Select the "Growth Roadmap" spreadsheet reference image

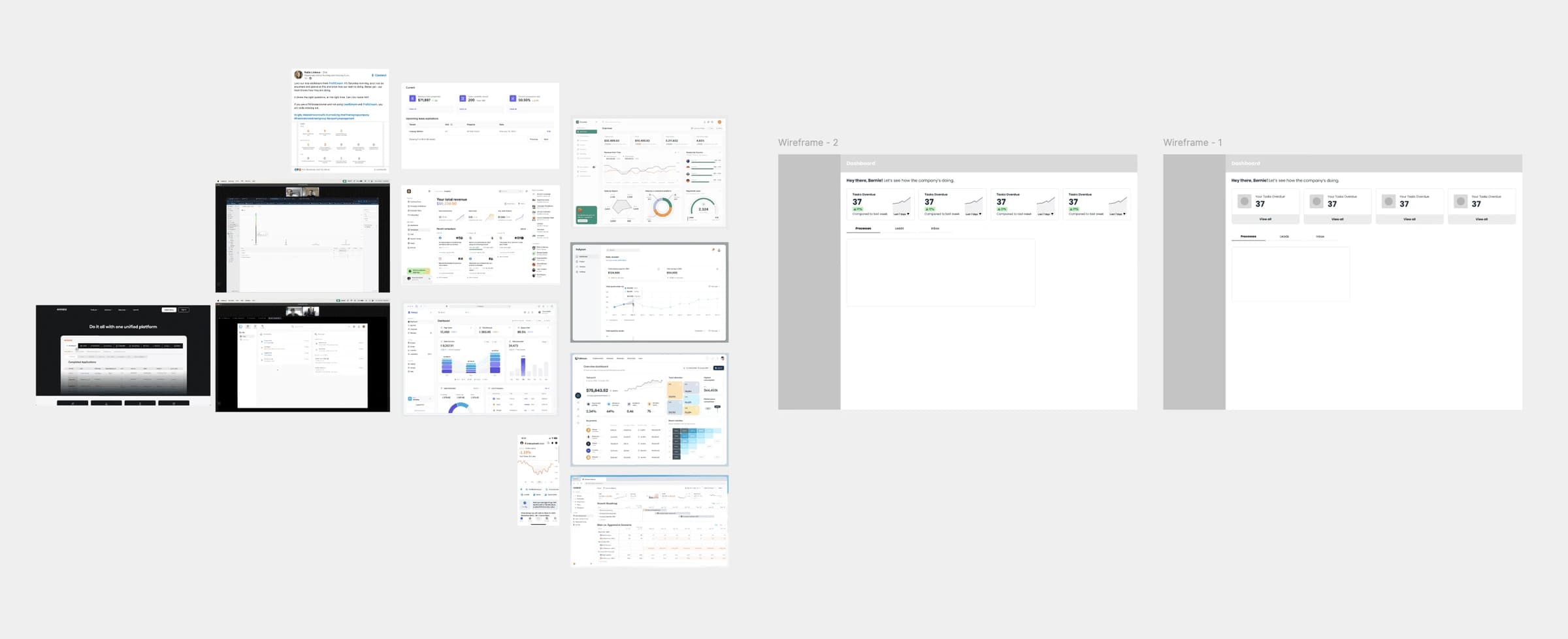click(649, 521)
